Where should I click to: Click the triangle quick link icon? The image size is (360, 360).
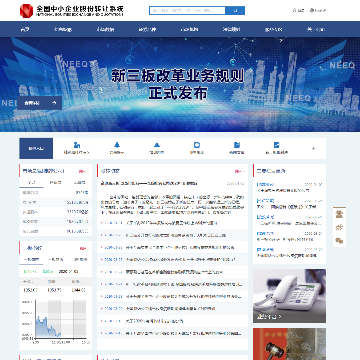pyautogui.click(x=157, y=145)
